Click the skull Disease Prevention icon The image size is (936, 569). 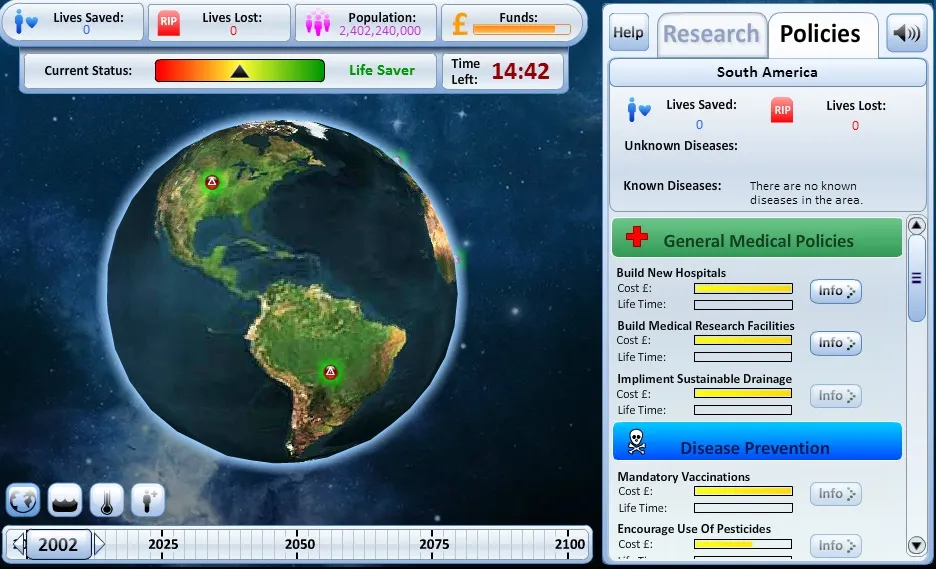(x=637, y=442)
